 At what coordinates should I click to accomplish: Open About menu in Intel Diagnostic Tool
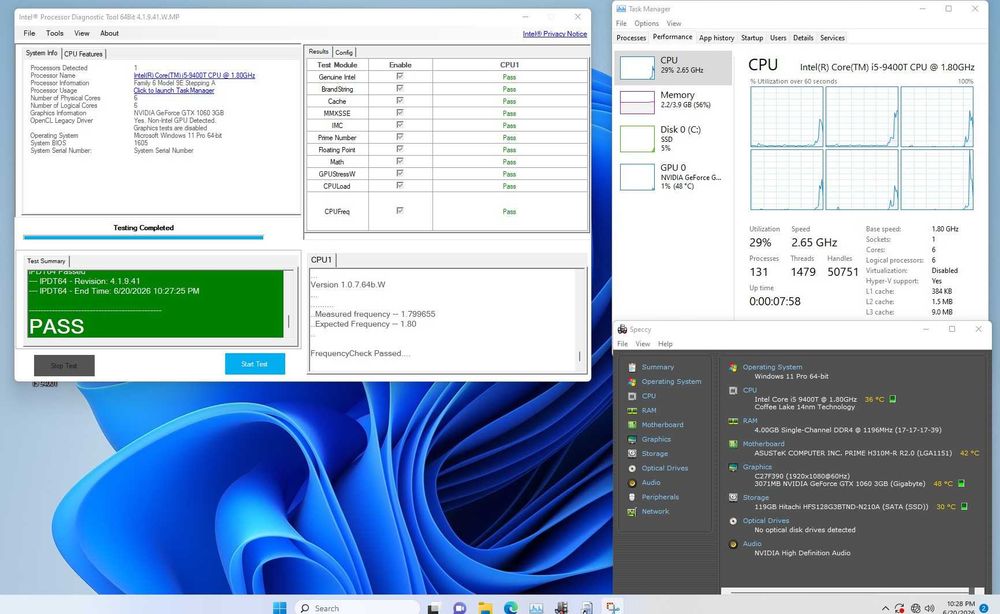click(109, 33)
